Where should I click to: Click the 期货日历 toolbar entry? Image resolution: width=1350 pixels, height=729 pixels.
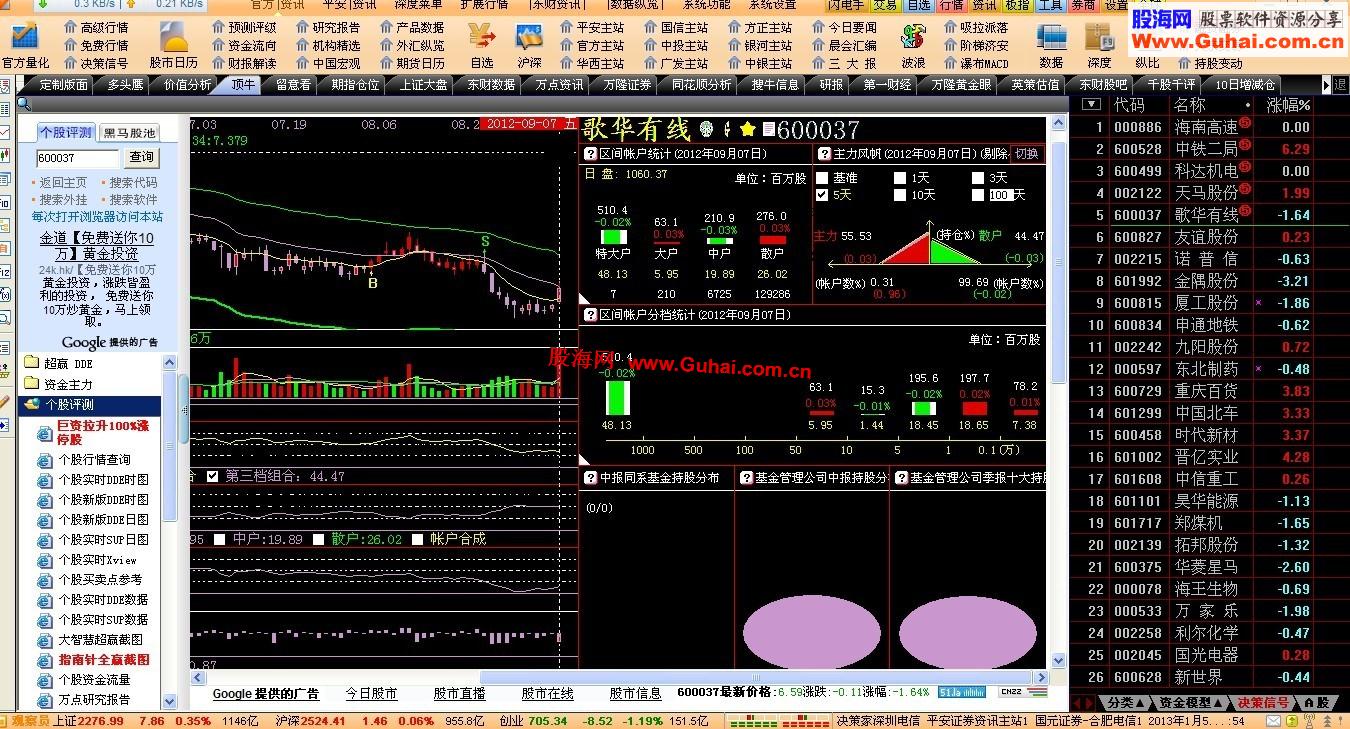pos(412,63)
